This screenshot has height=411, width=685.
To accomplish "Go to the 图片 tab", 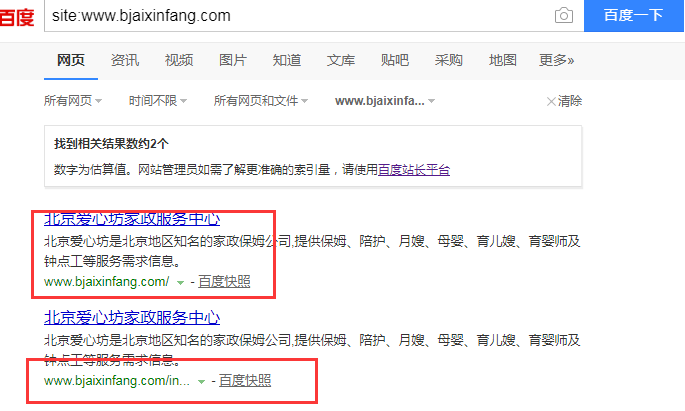I will pyautogui.click(x=233, y=60).
